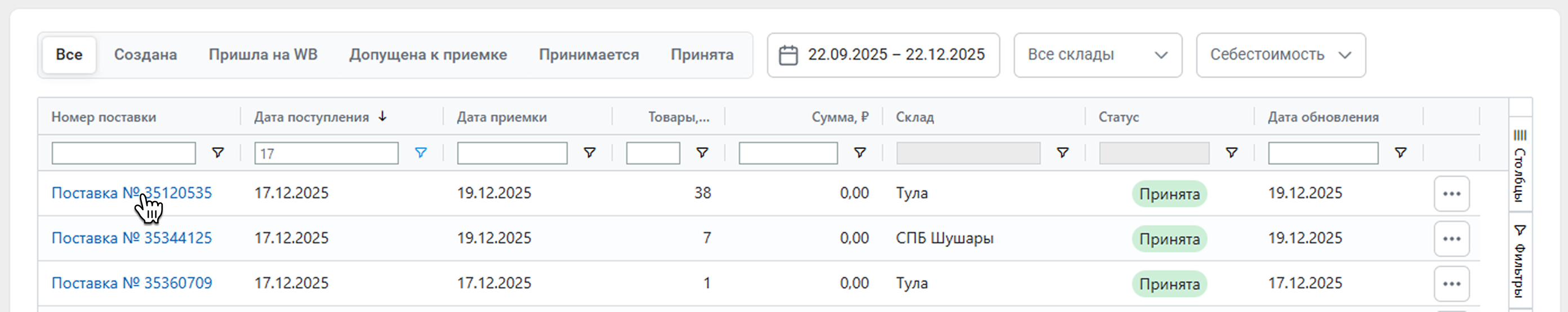The width and height of the screenshot is (1568, 312).
Task: Open the calendar date range picker
Action: point(883,55)
